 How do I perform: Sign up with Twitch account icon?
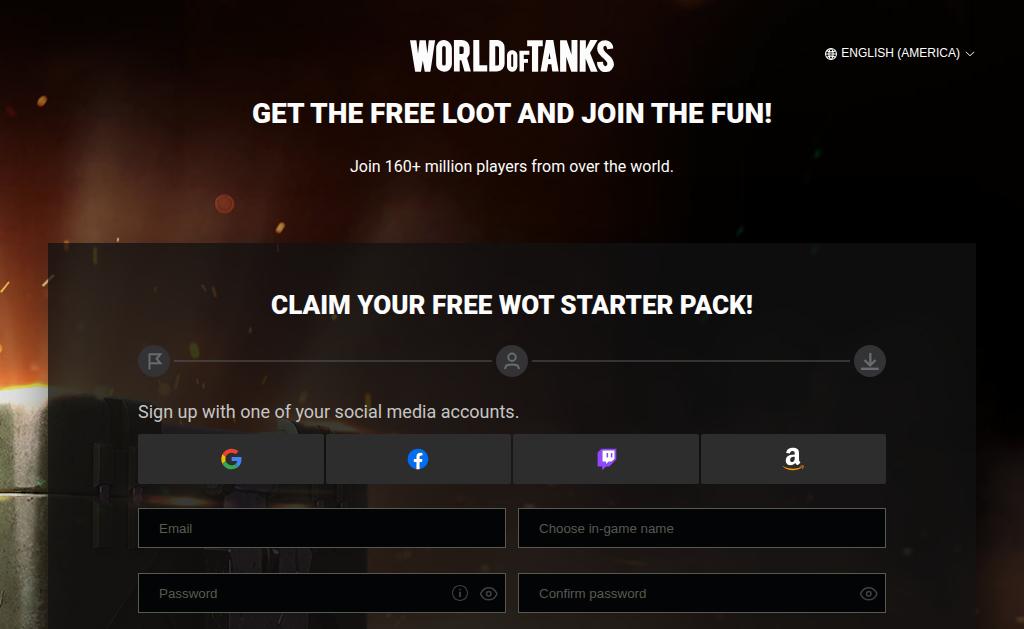point(606,459)
